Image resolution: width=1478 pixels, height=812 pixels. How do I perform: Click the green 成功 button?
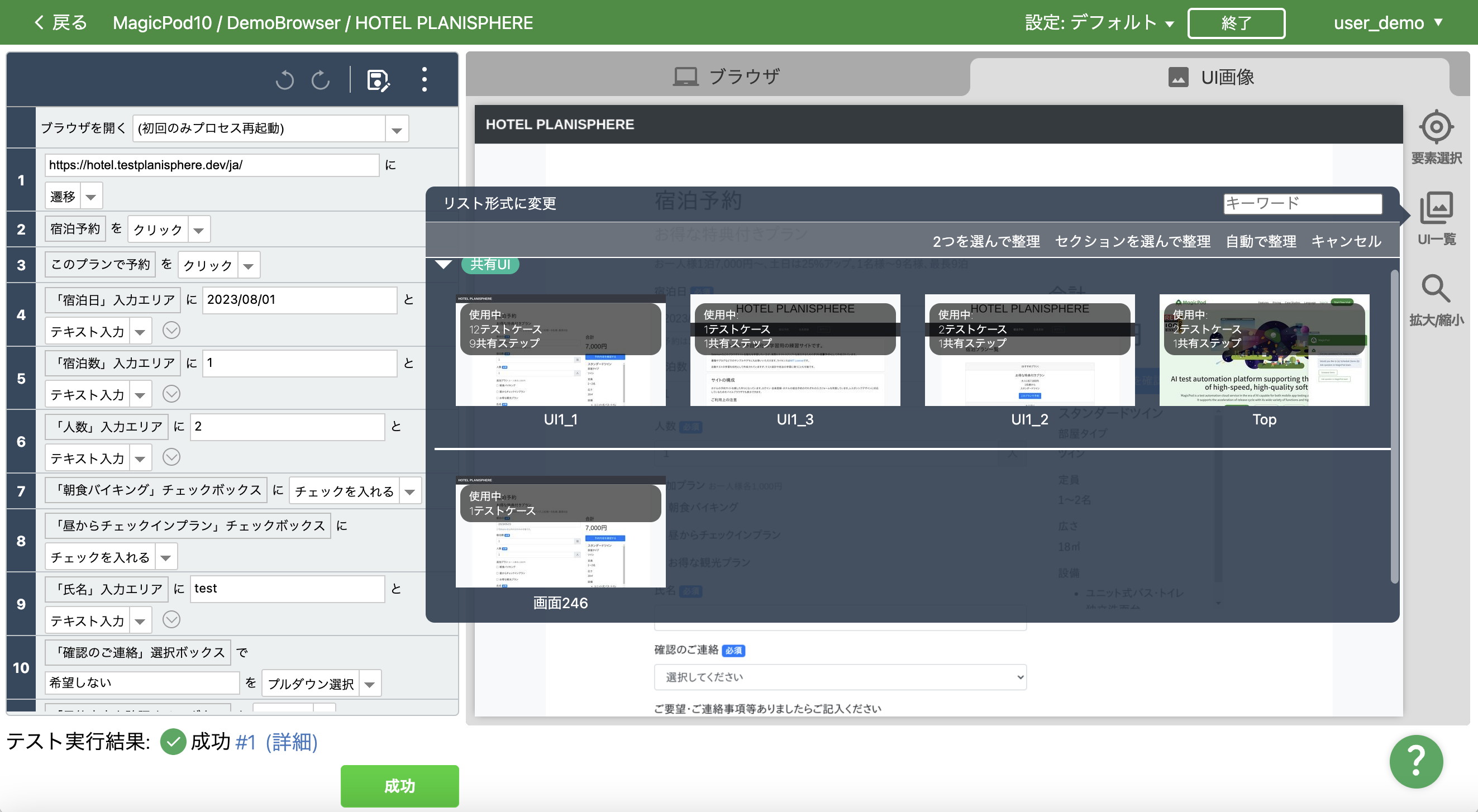click(x=399, y=786)
